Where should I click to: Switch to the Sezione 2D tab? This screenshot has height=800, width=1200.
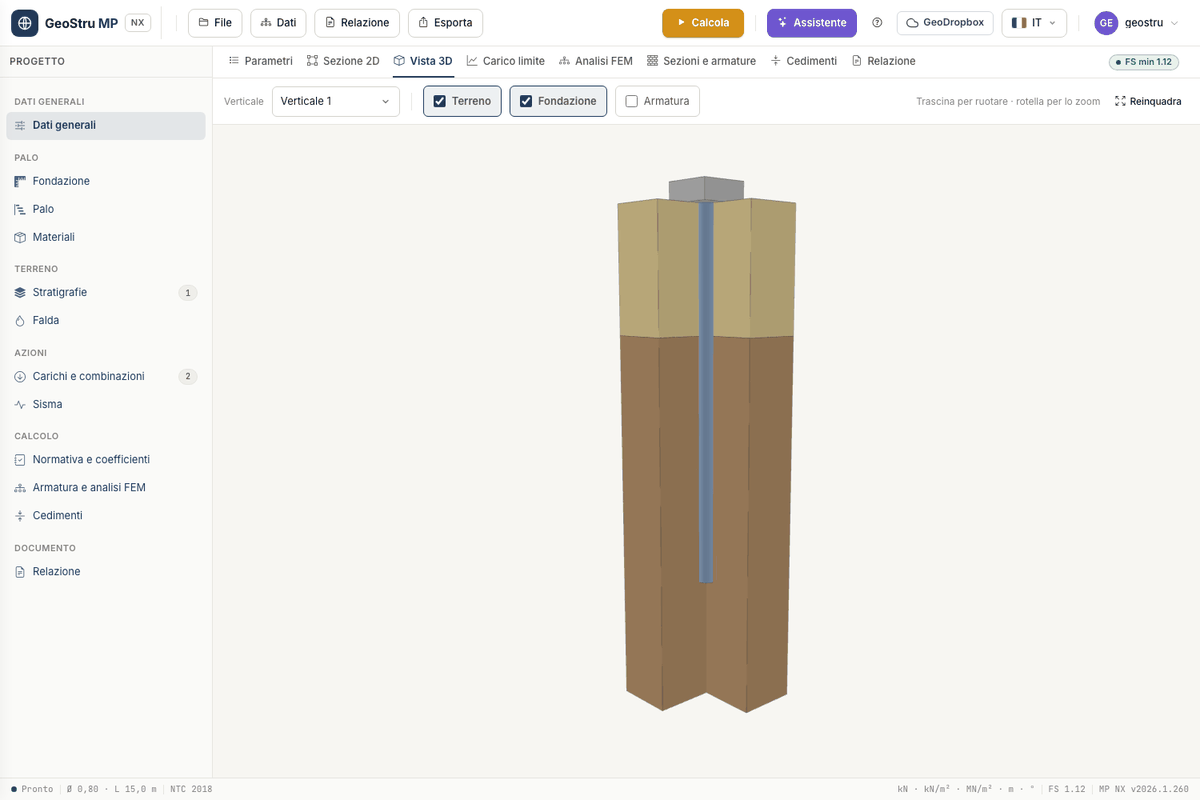343,61
